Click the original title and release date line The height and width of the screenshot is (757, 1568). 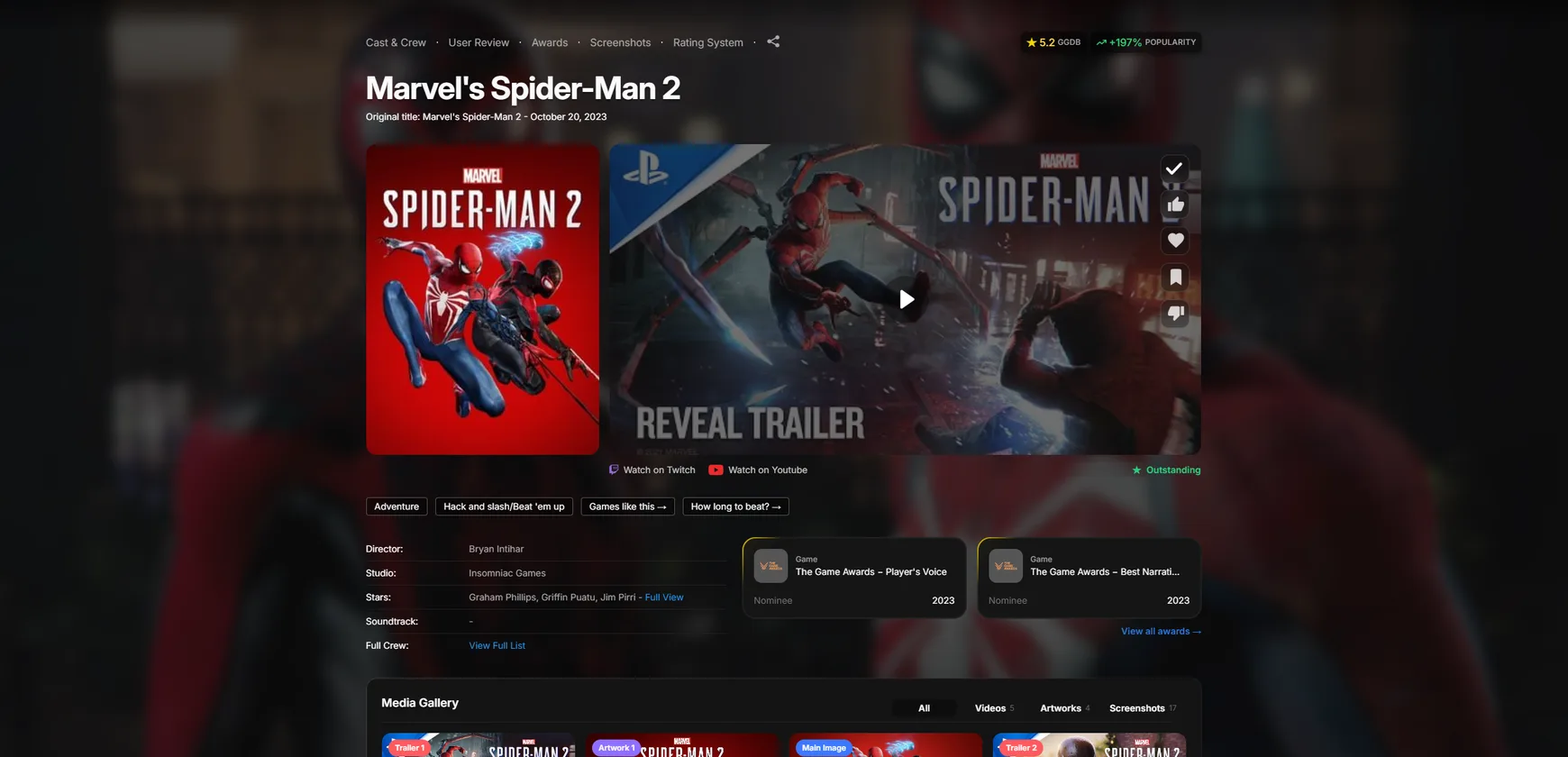tap(486, 117)
